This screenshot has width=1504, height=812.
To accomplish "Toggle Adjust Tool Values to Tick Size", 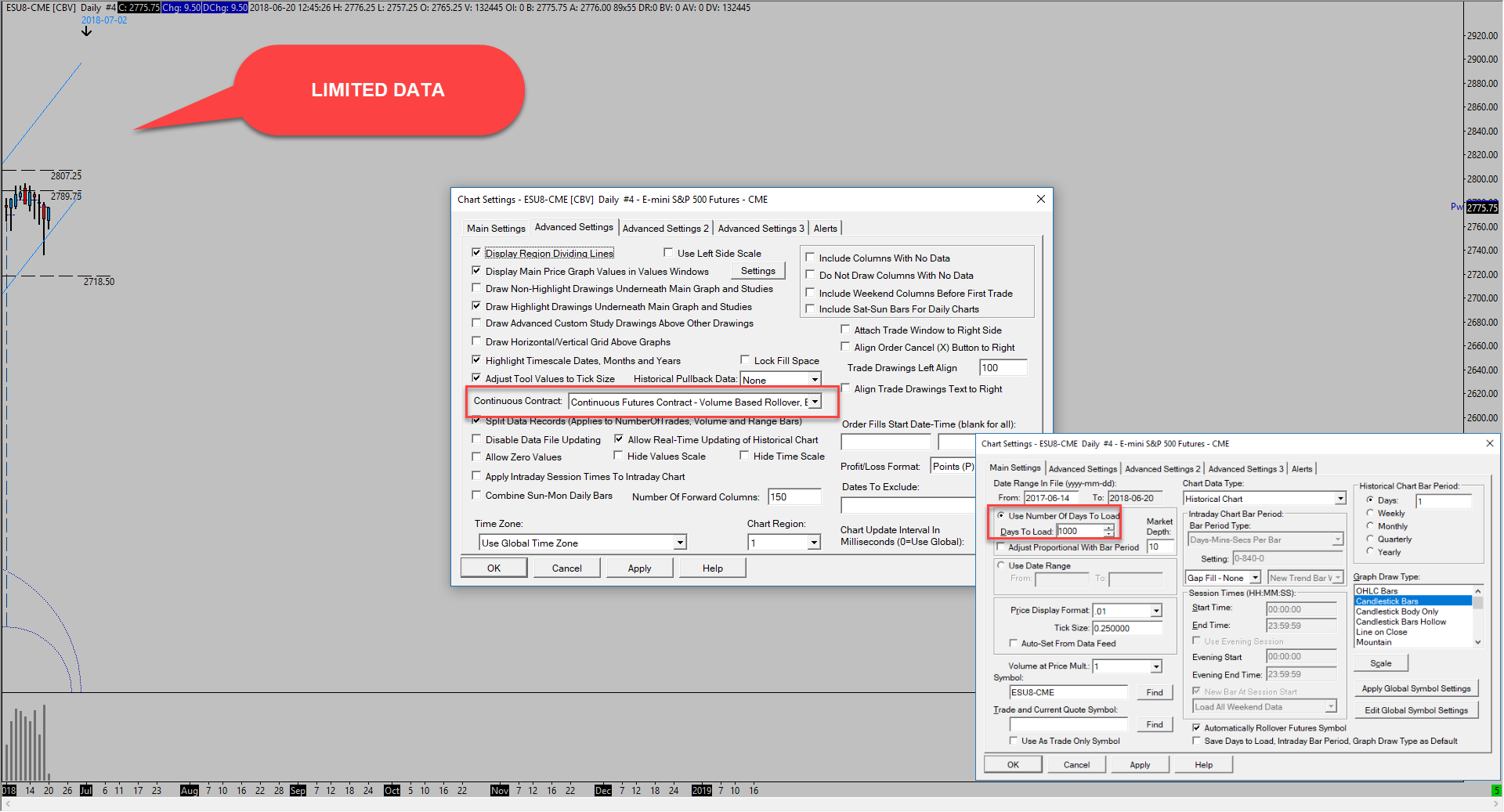I will (x=476, y=378).
